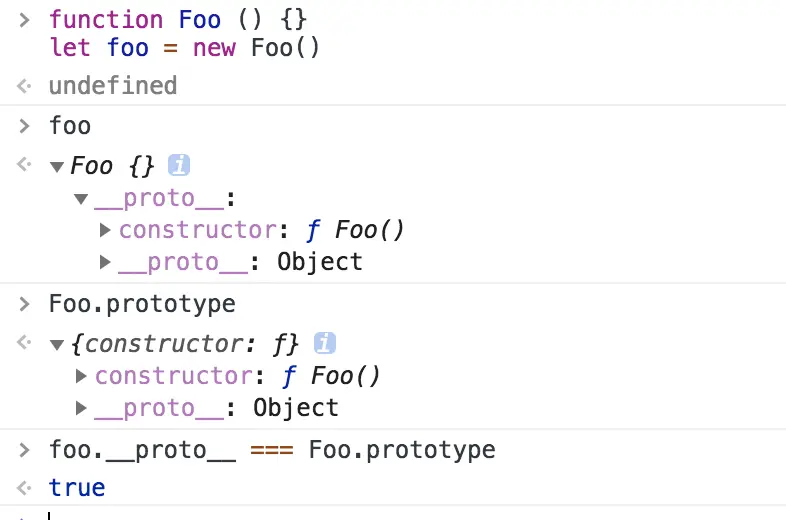Collapse the expanded __proto__ under Foo {}
This screenshot has height=520, width=786.
click(81, 199)
